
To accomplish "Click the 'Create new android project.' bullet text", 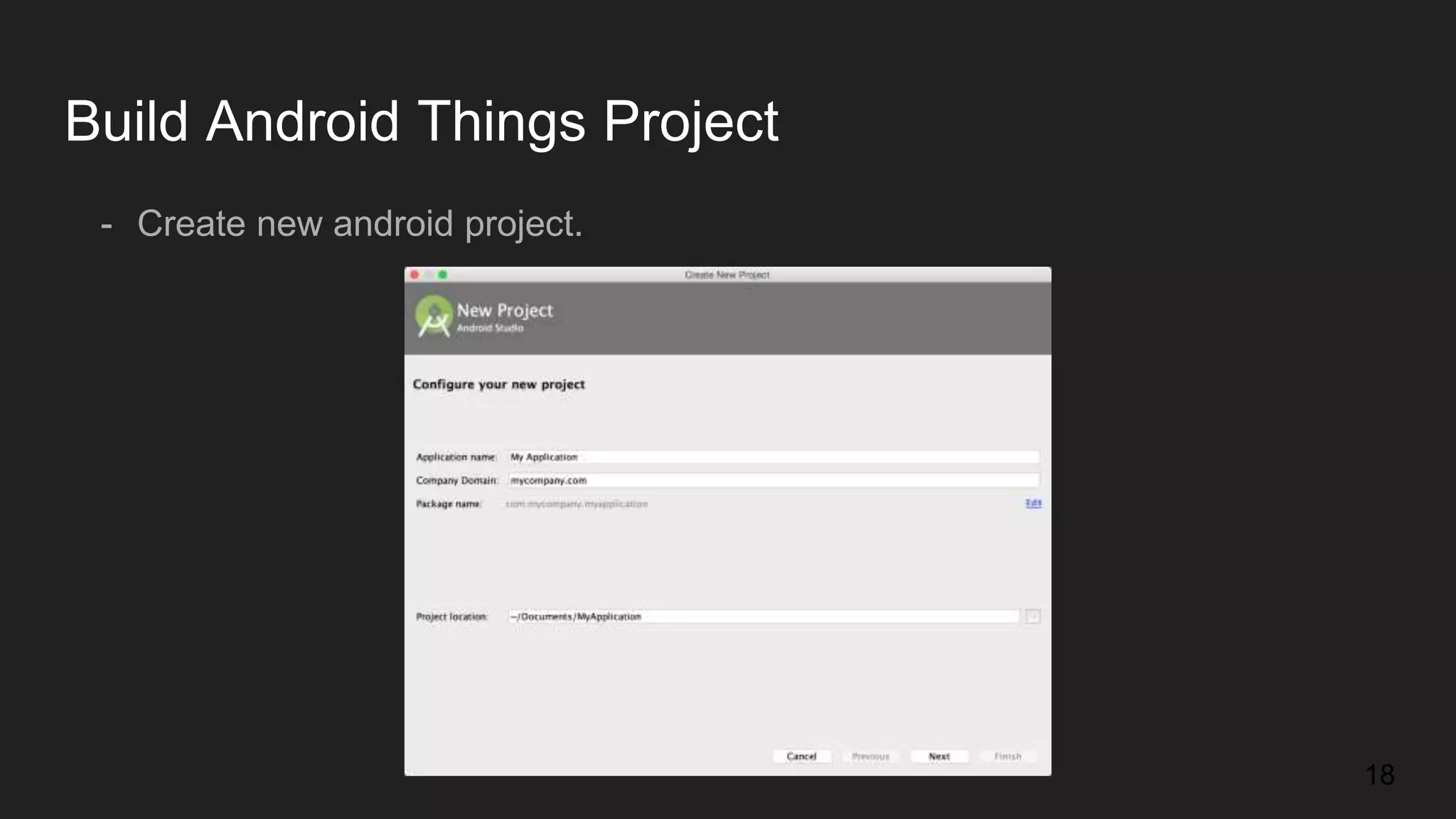I will [360, 224].
